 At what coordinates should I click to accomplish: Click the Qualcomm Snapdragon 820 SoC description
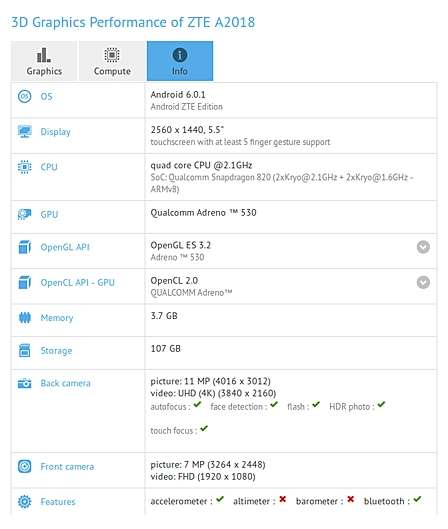pyautogui.click(x=282, y=183)
